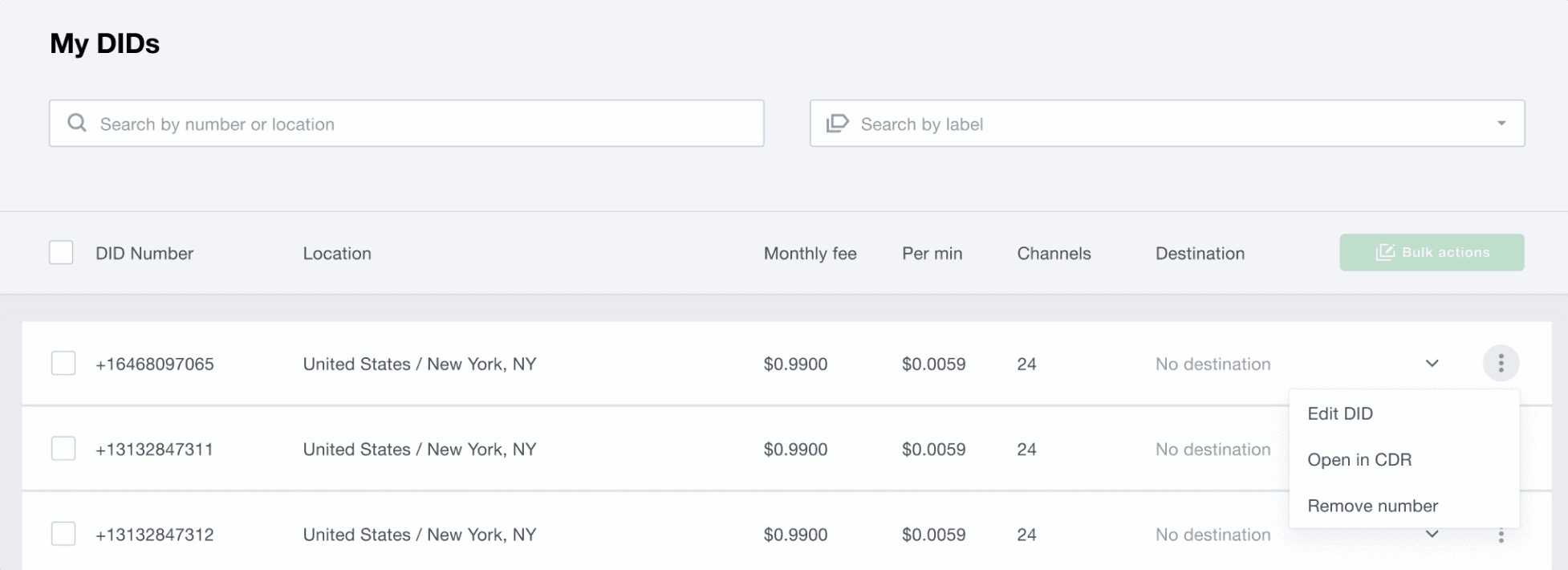Click the edit icon on Bulk actions

tap(1385, 252)
